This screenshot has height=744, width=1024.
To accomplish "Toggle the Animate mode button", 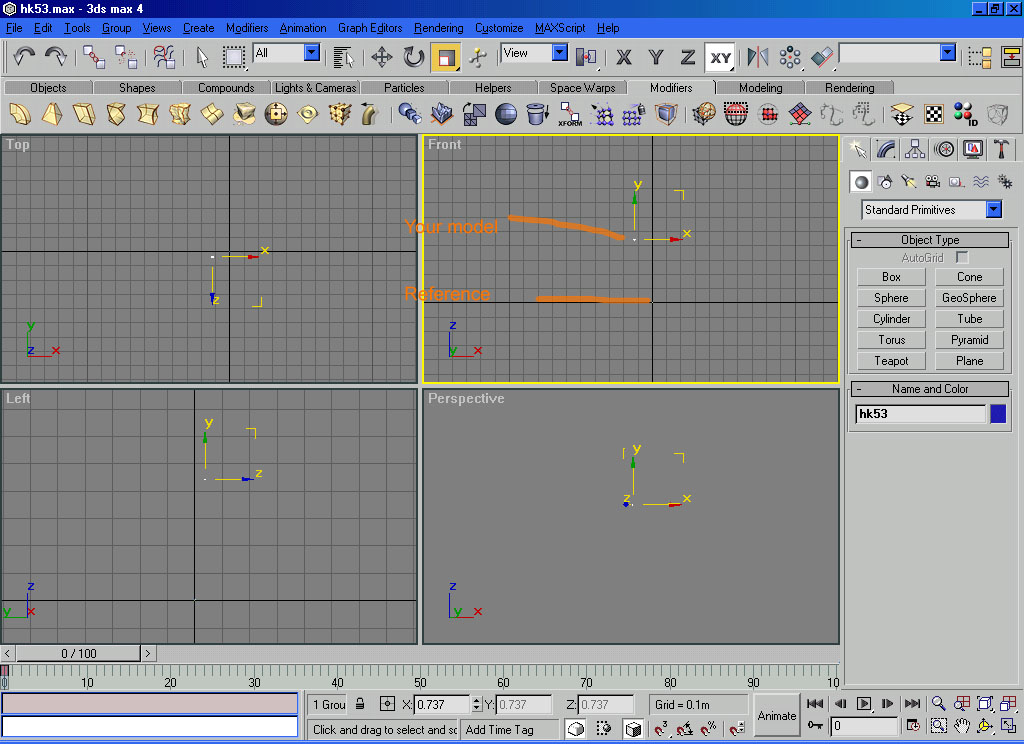I will pos(776,715).
